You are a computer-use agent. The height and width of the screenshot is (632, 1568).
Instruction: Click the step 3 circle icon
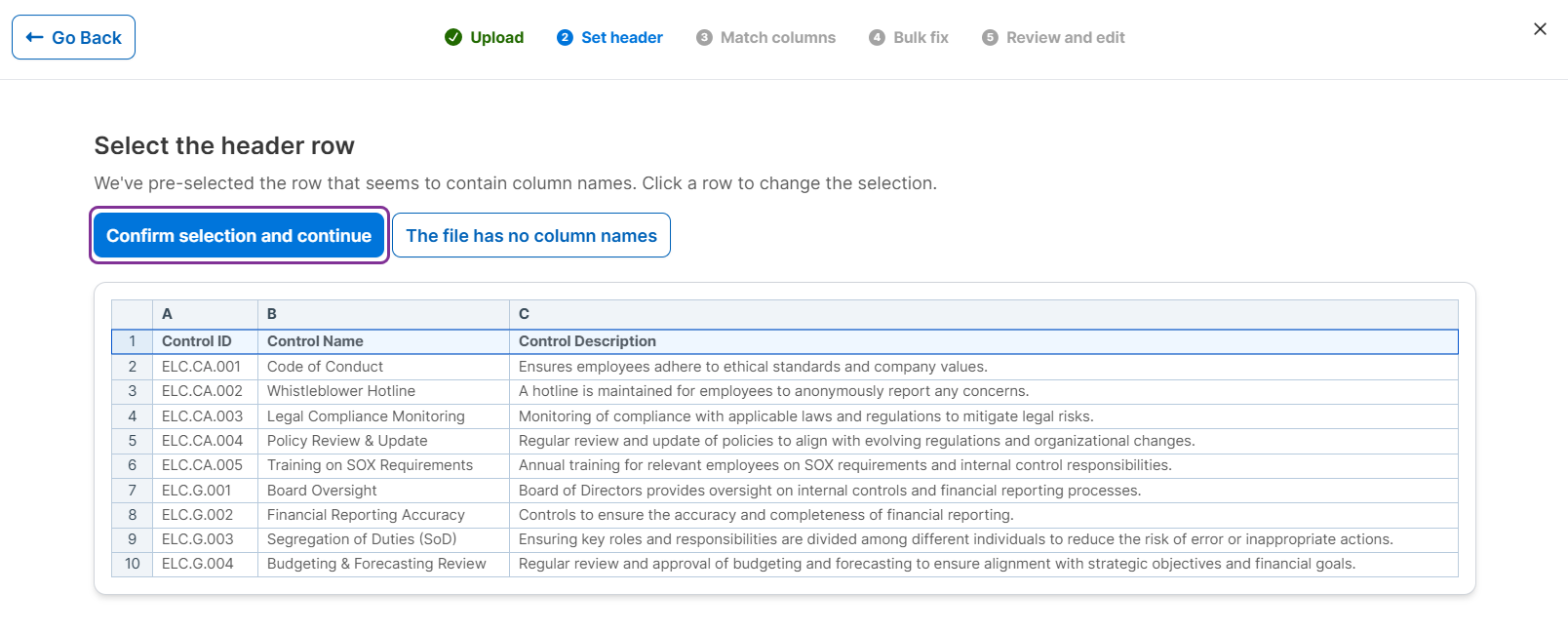pos(704,37)
